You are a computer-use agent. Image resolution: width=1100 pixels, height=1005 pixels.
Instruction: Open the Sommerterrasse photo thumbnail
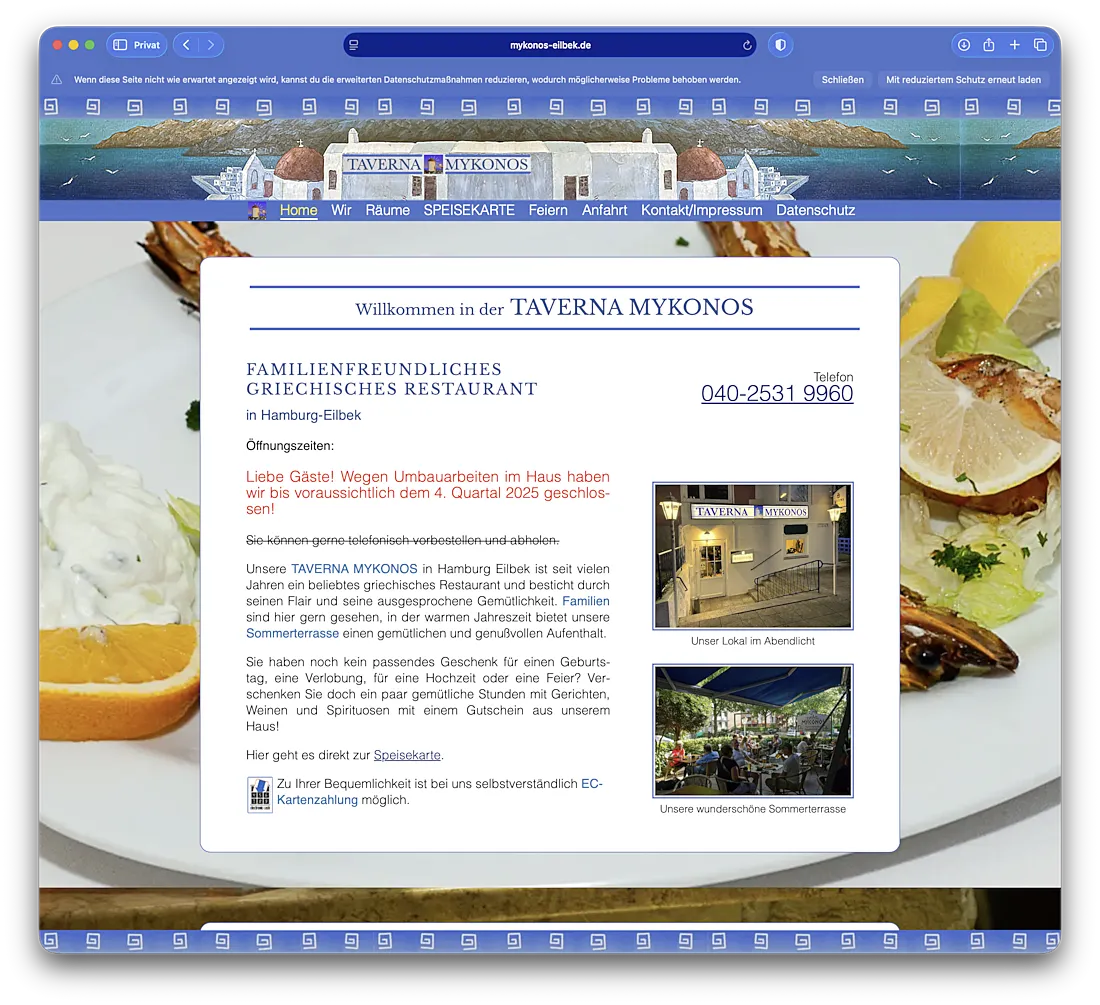752,731
